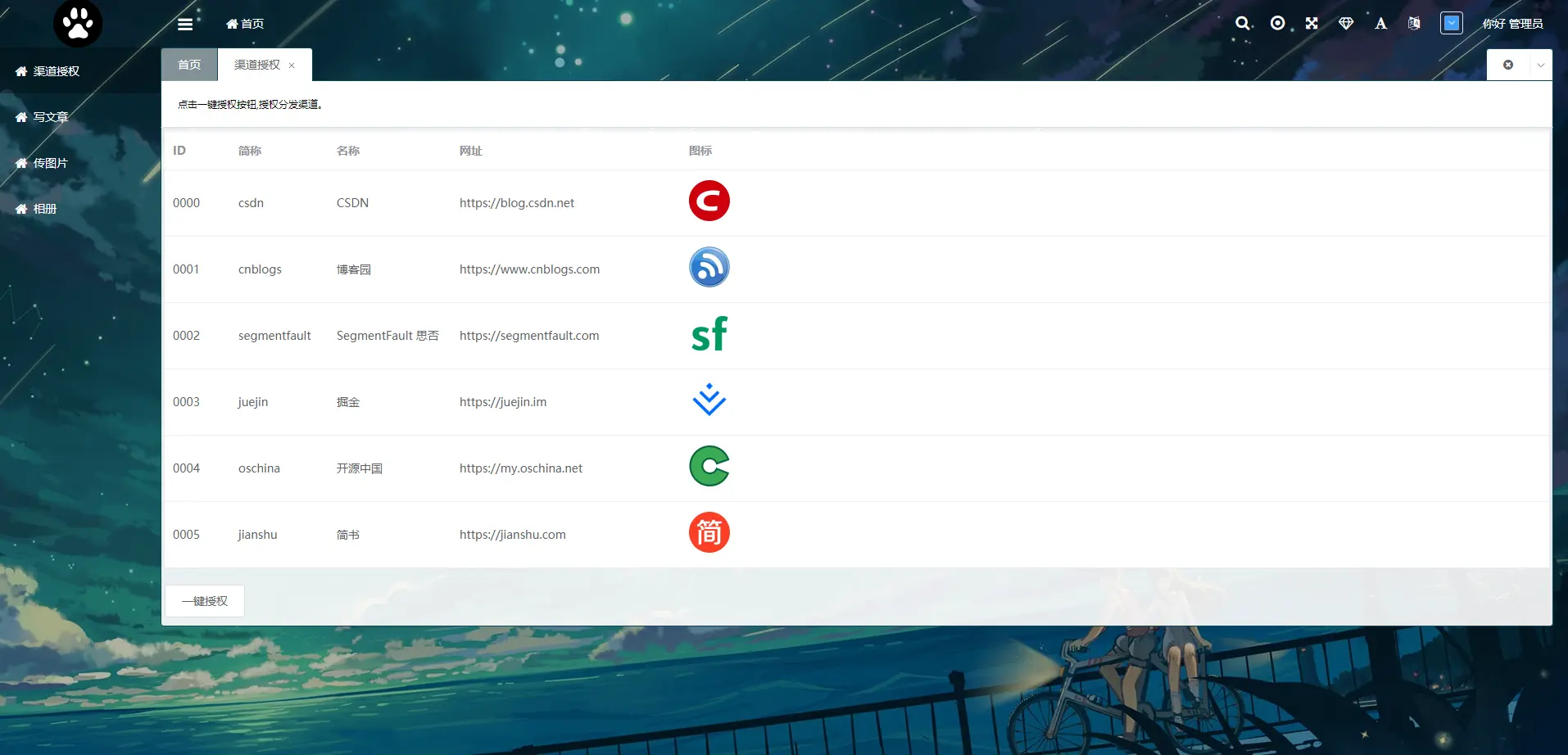1568x755 pixels.
Task: Click name cell 'CSDN'
Action: [352, 203]
